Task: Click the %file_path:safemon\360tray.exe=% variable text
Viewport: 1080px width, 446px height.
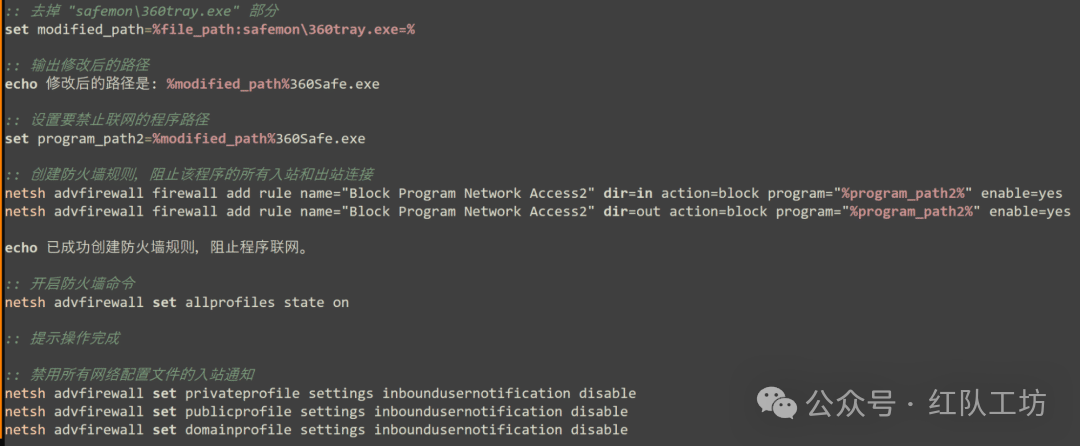Action: point(284,30)
